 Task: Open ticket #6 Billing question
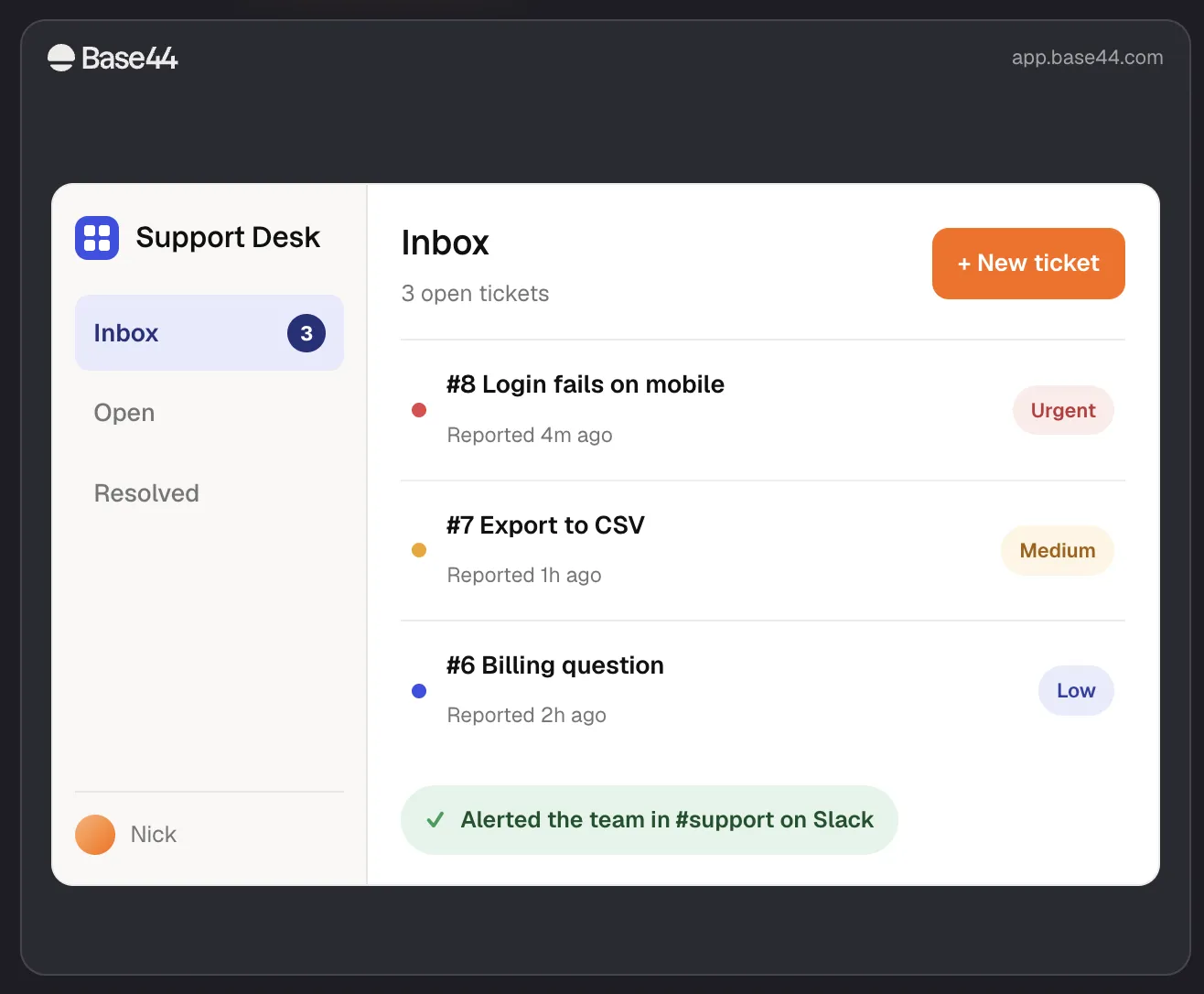pyautogui.click(x=763, y=691)
